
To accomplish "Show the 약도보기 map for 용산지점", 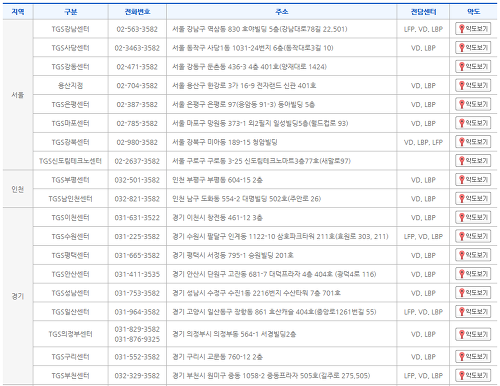I will click(473, 85).
